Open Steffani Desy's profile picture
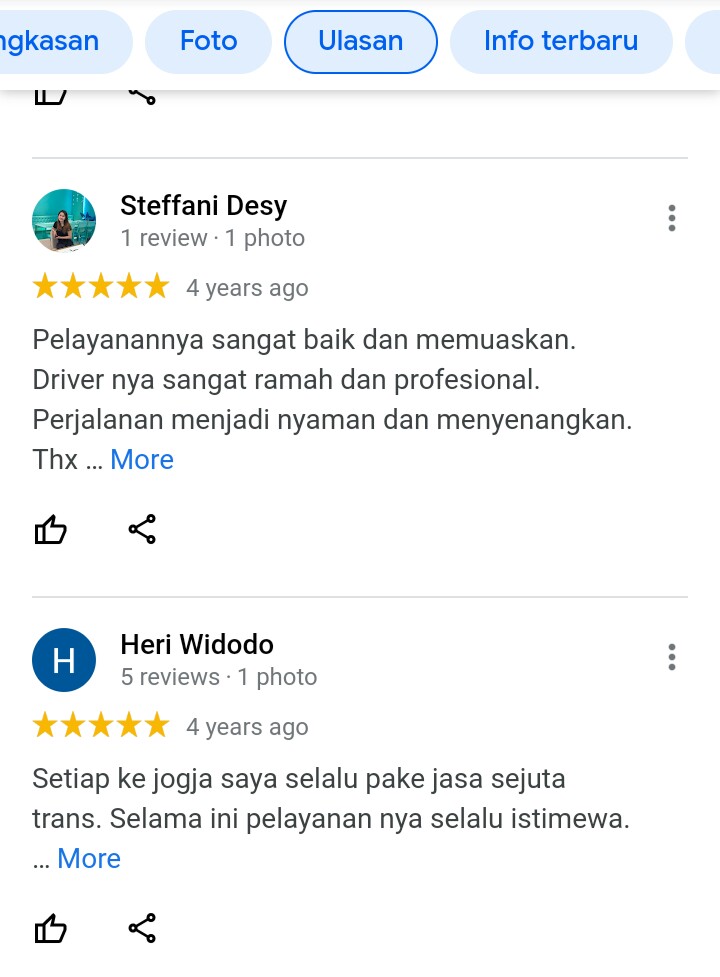 coord(64,221)
